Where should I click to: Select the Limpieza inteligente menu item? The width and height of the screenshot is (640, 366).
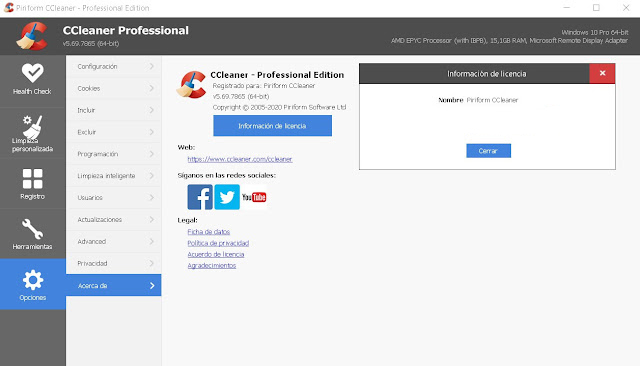113,176
